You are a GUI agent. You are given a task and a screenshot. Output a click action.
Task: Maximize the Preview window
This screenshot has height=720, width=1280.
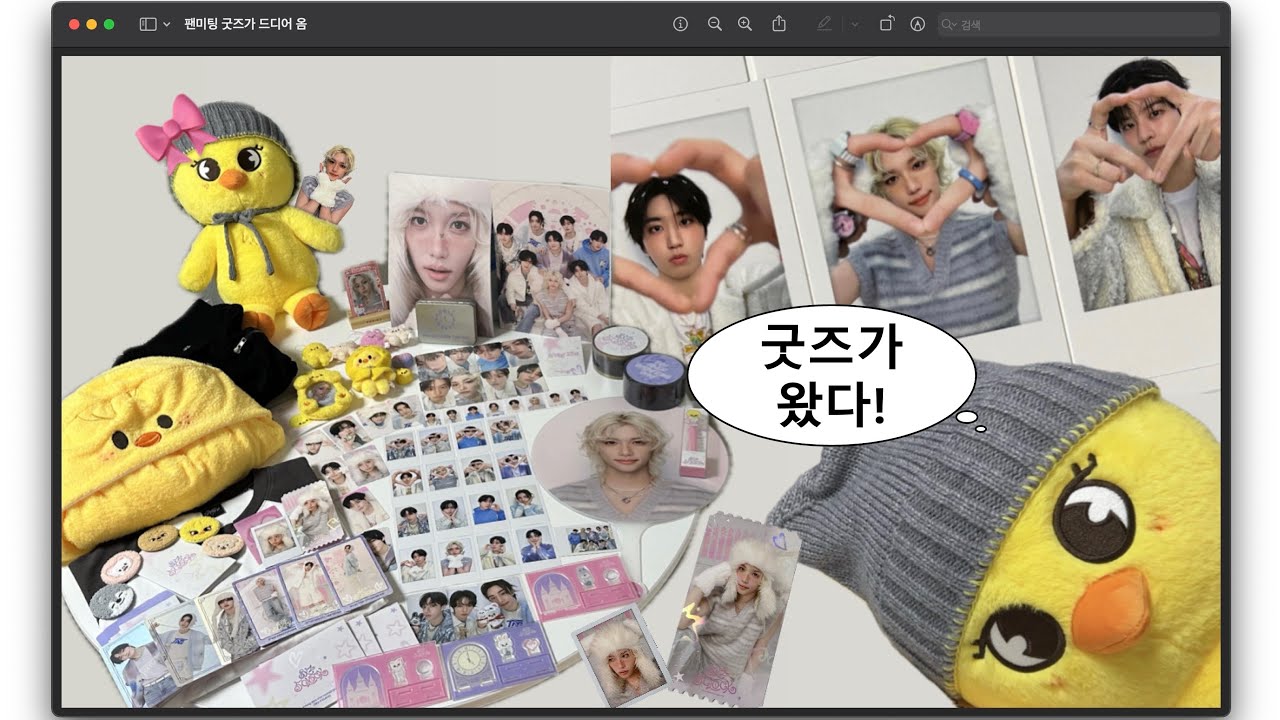(x=109, y=24)
